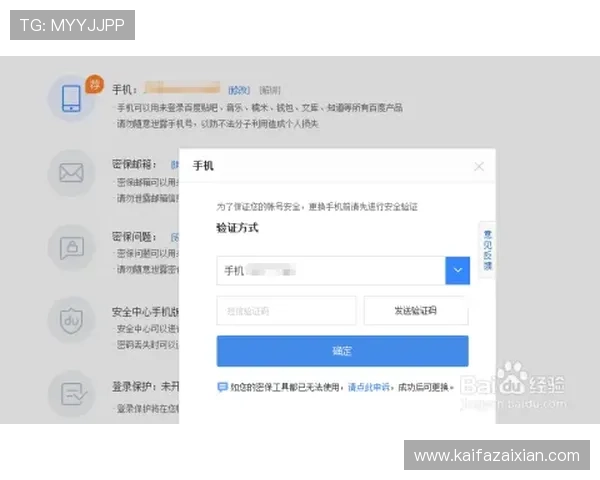
Task: Click the link after 密保问题 label
Action: click(175, 238)
